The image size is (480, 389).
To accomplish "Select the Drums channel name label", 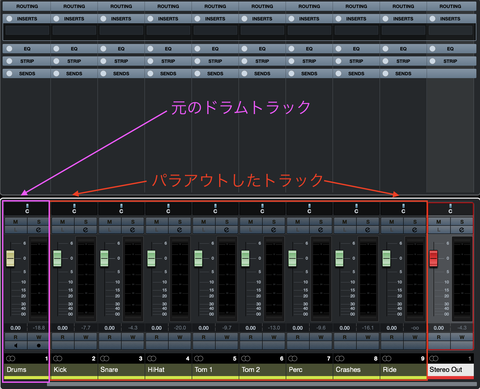I will click(27, 370).
